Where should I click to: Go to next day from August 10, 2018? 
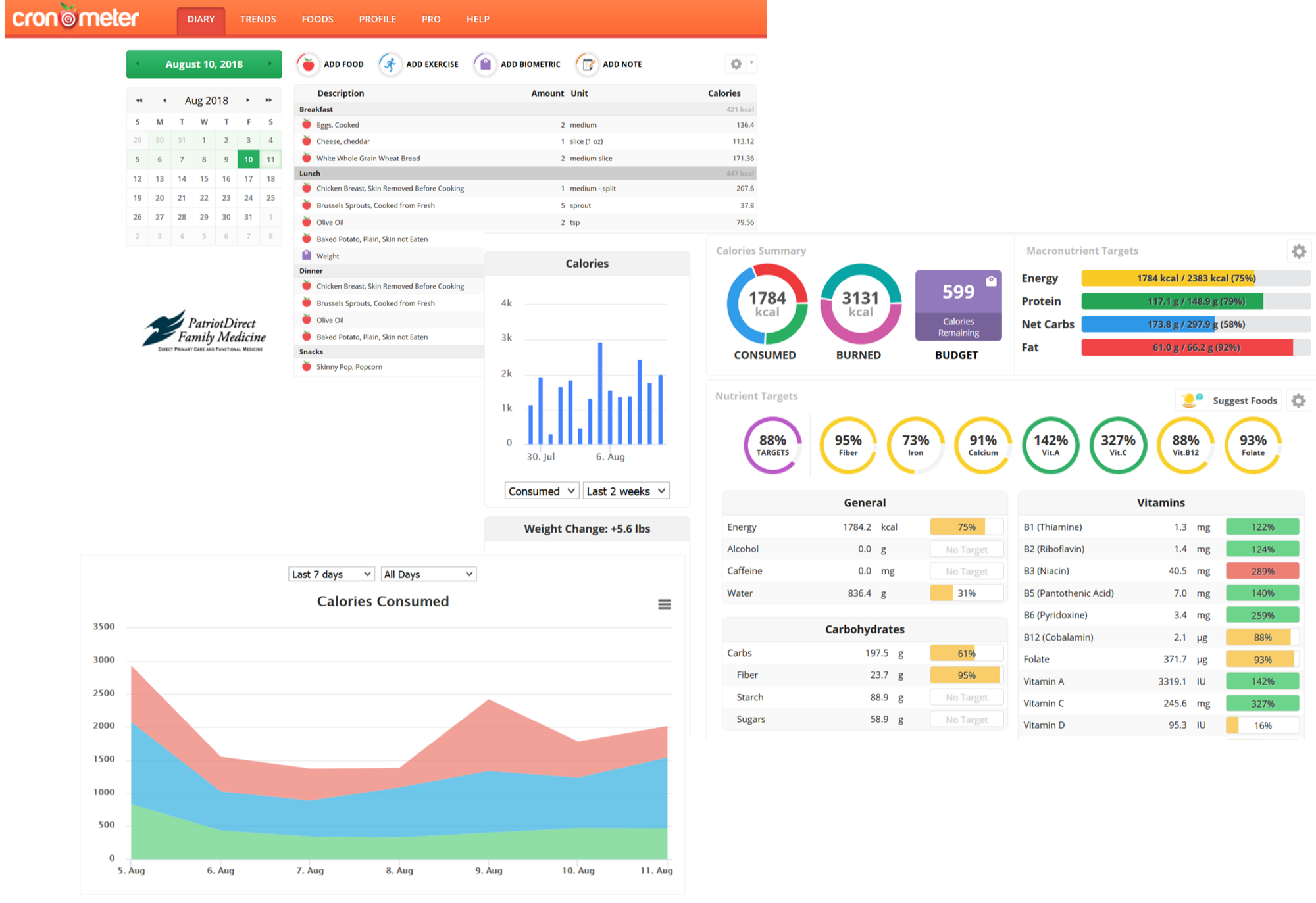pos(270,64)
